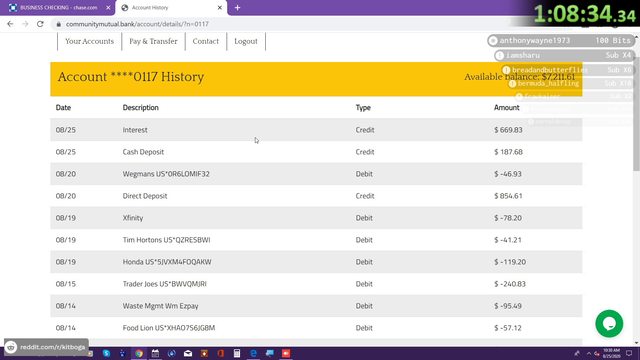Select the Account History browser tab
The image size is (640, 360).
pos(171,8)
